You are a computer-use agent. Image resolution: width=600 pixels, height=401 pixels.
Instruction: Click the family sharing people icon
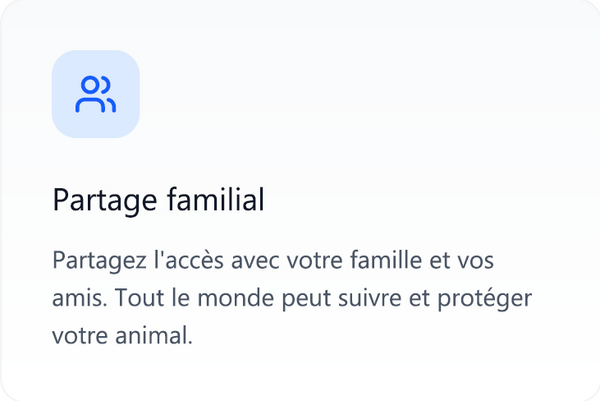pos(95,94)
